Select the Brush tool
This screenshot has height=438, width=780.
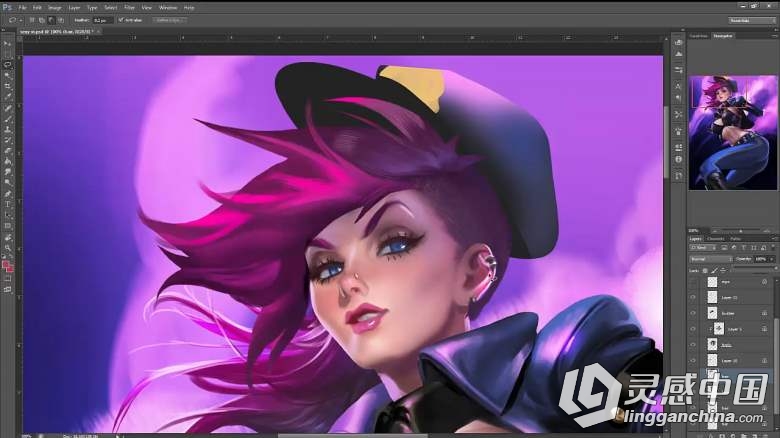(x=7, y=119)
